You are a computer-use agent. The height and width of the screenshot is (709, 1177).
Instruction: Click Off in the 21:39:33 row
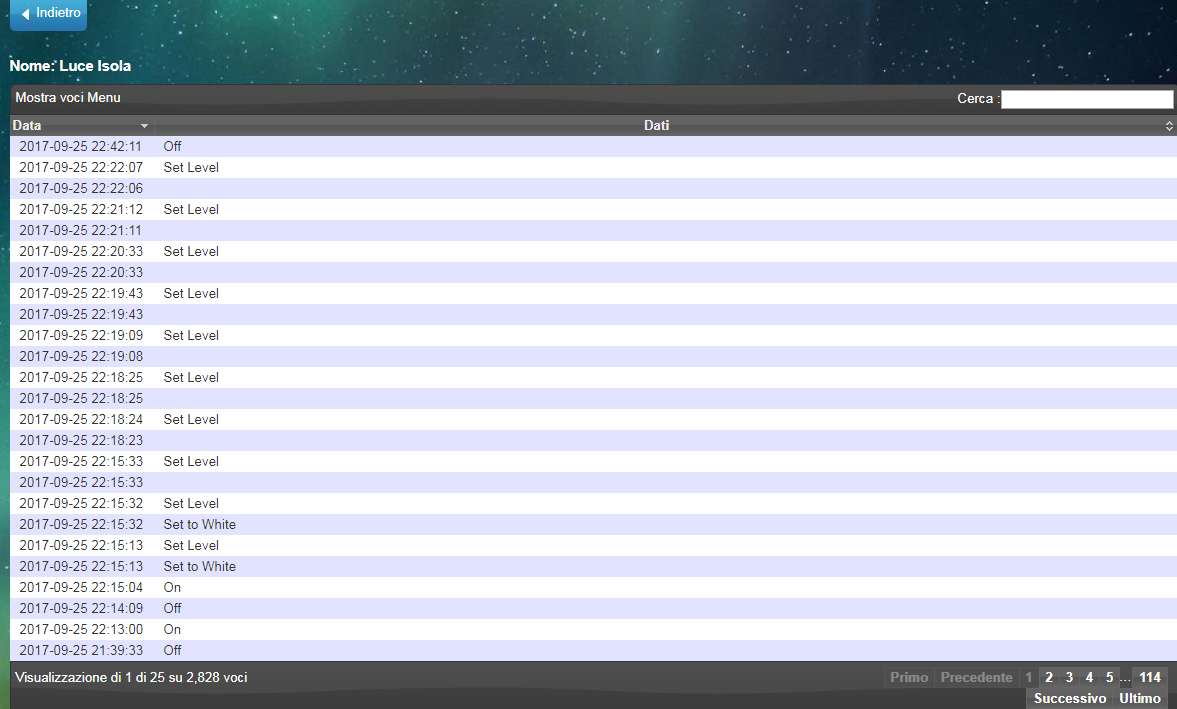click(173, 650)
